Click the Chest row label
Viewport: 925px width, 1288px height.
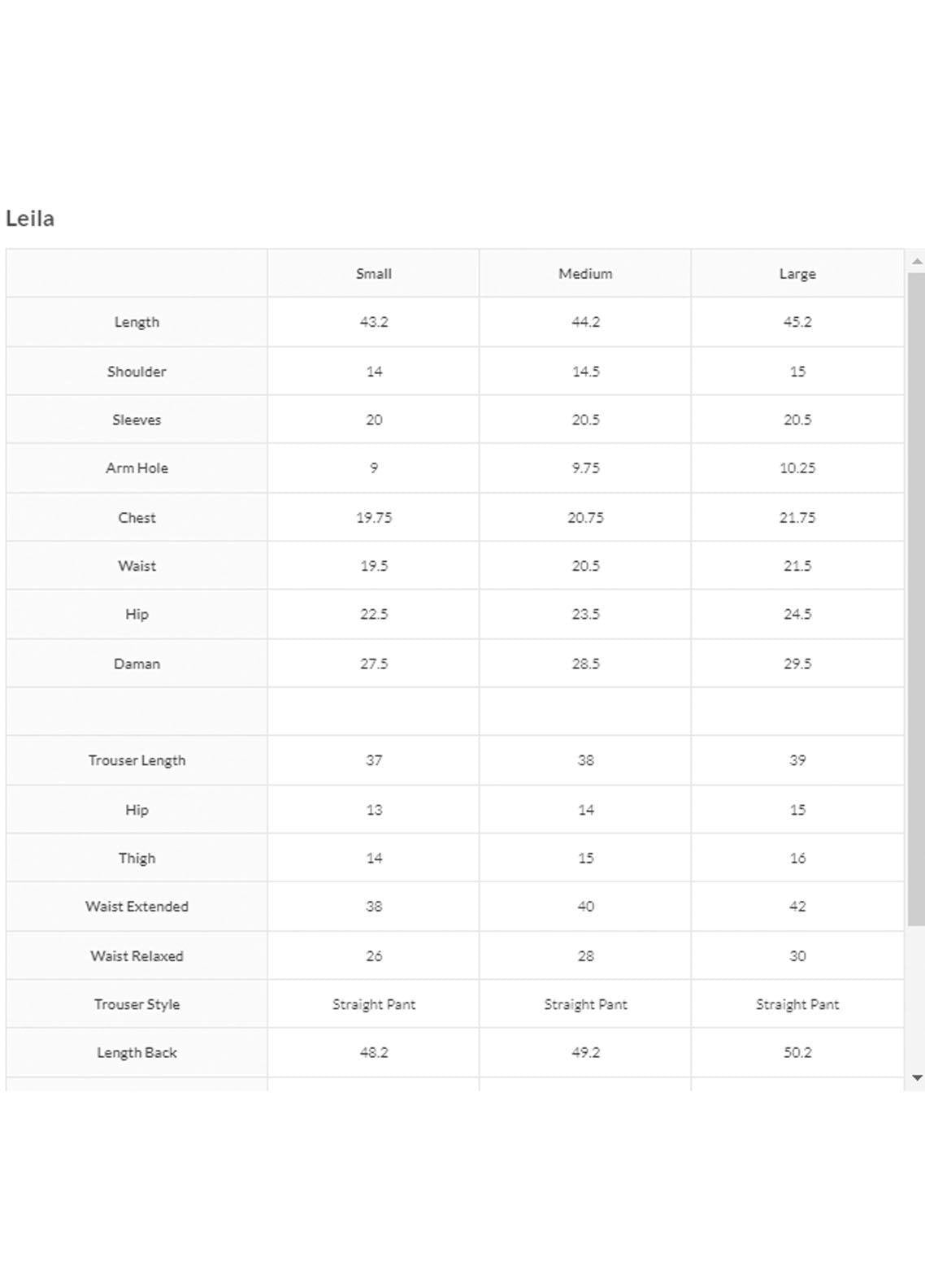coord(137,518)
